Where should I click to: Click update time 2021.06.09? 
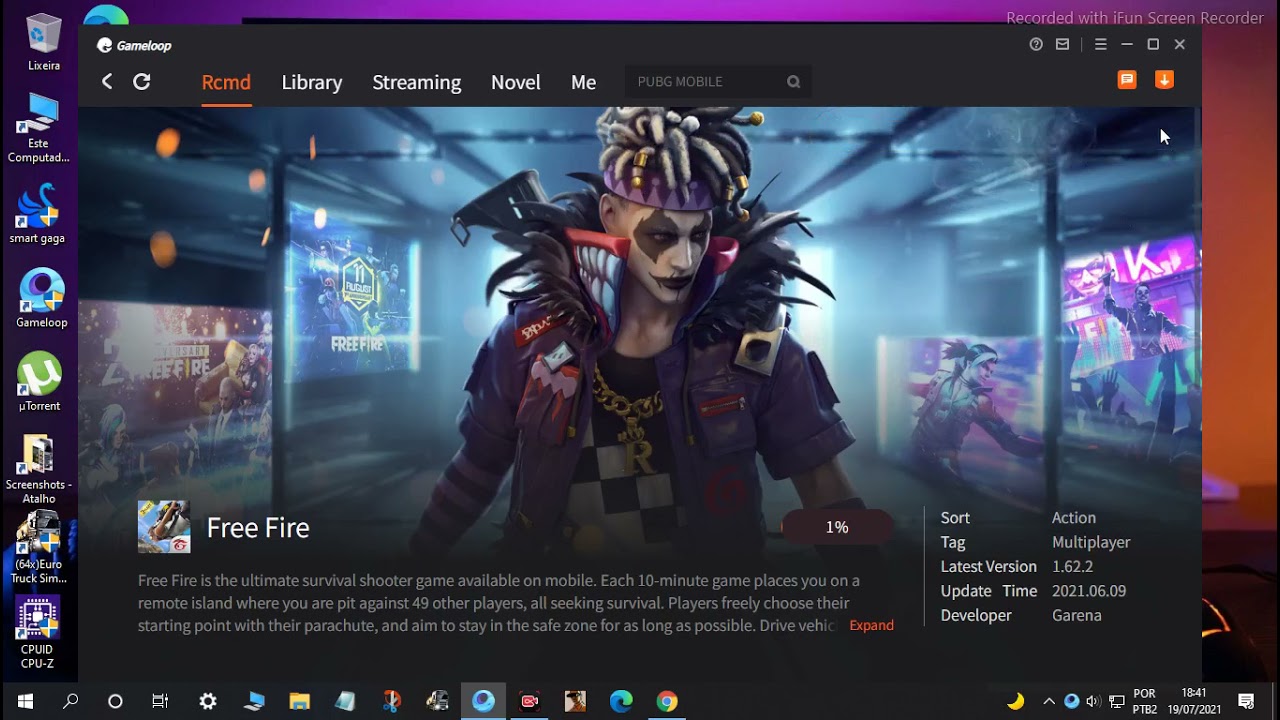click(x=1089, y=591)
